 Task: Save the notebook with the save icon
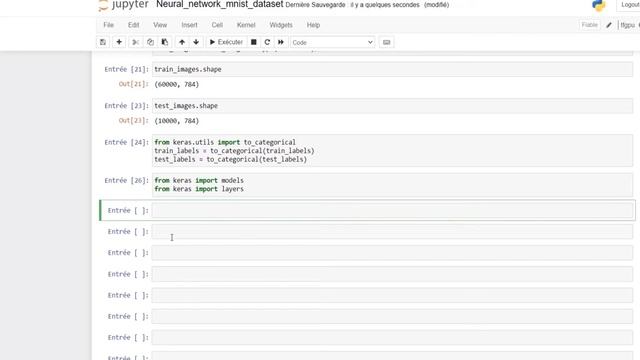coord(103,42)
